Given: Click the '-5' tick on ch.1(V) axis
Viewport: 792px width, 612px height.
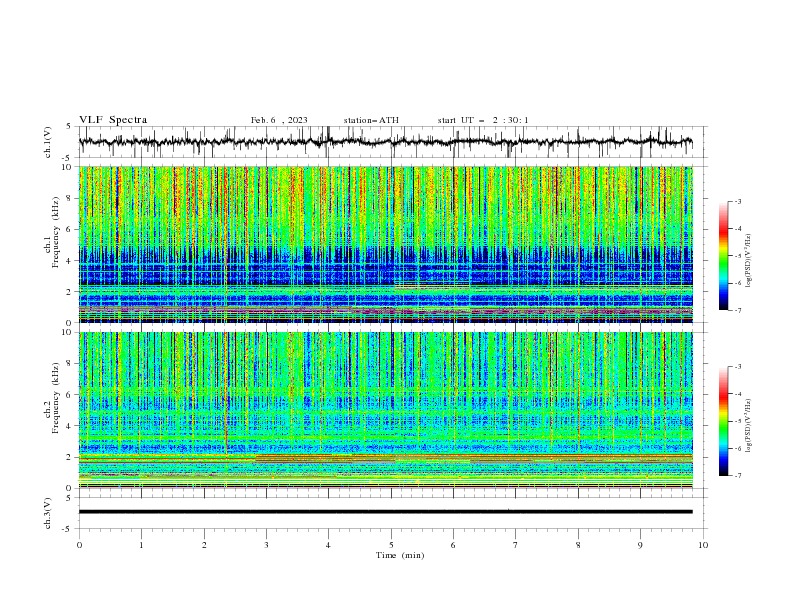Looking at the screenshot, I should (x=68, y=158).
